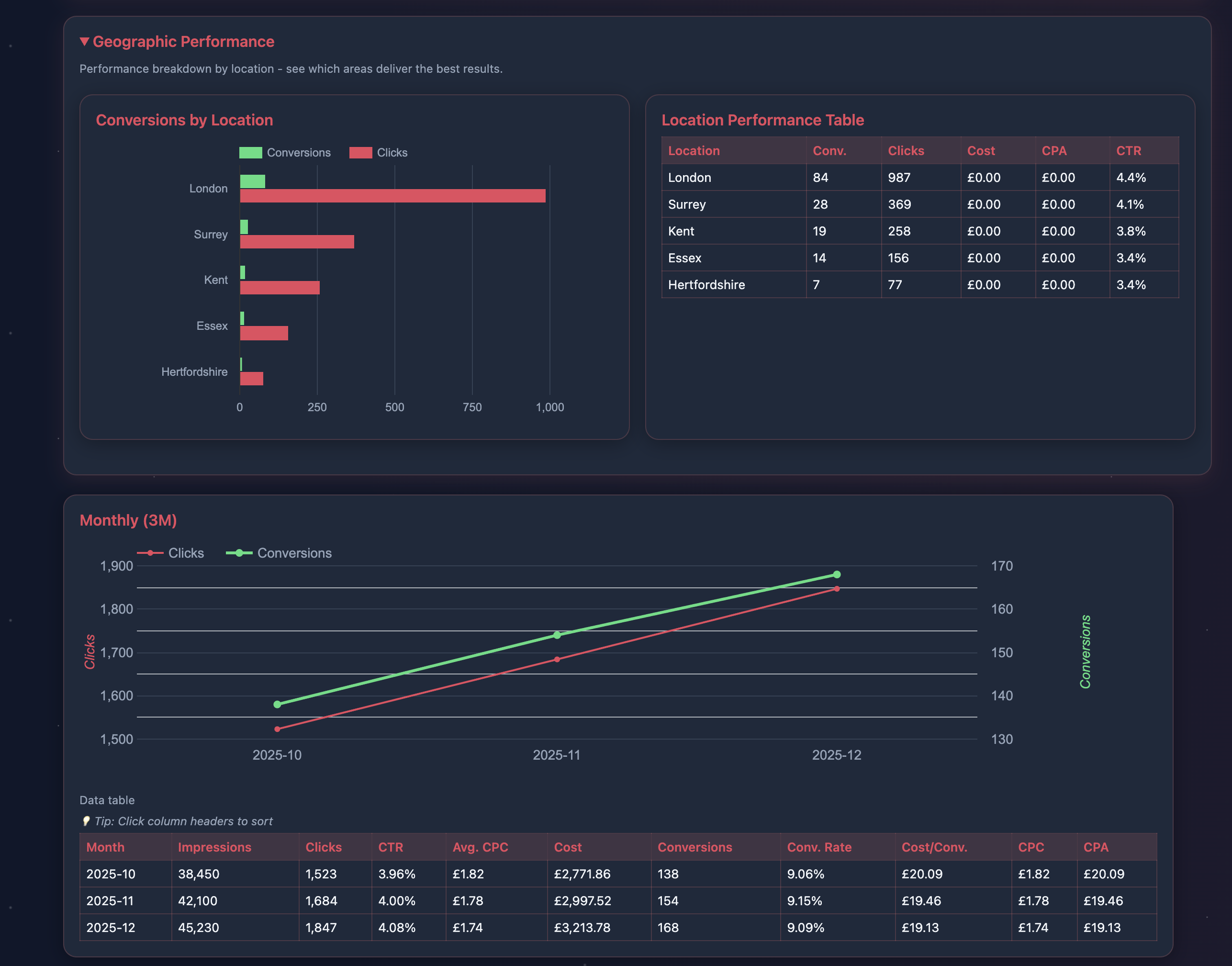
Task: Sort the data table by Impressions
Action: (215, 847)
